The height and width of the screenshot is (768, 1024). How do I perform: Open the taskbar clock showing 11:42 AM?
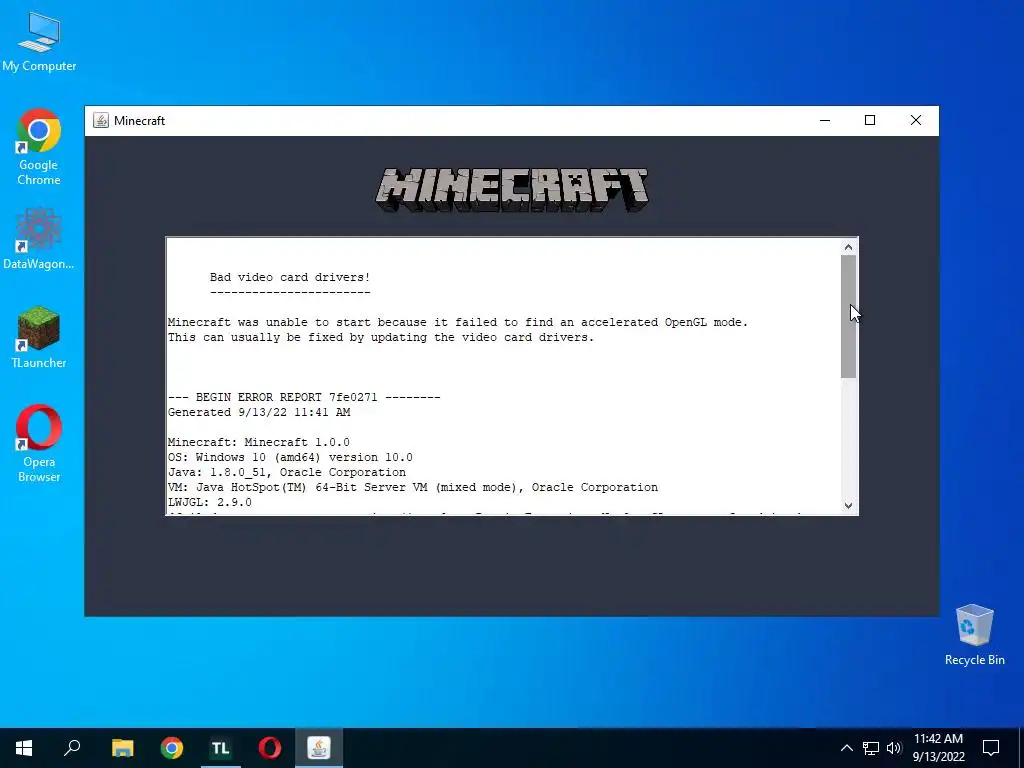click(938, 748)
